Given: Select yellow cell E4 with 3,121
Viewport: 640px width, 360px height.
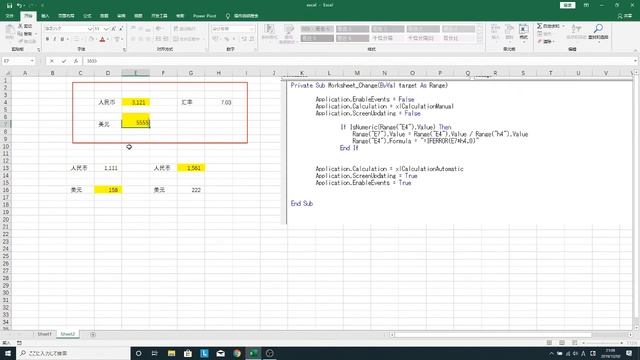Looking at the screenshot, I should (x=136, y=102).
